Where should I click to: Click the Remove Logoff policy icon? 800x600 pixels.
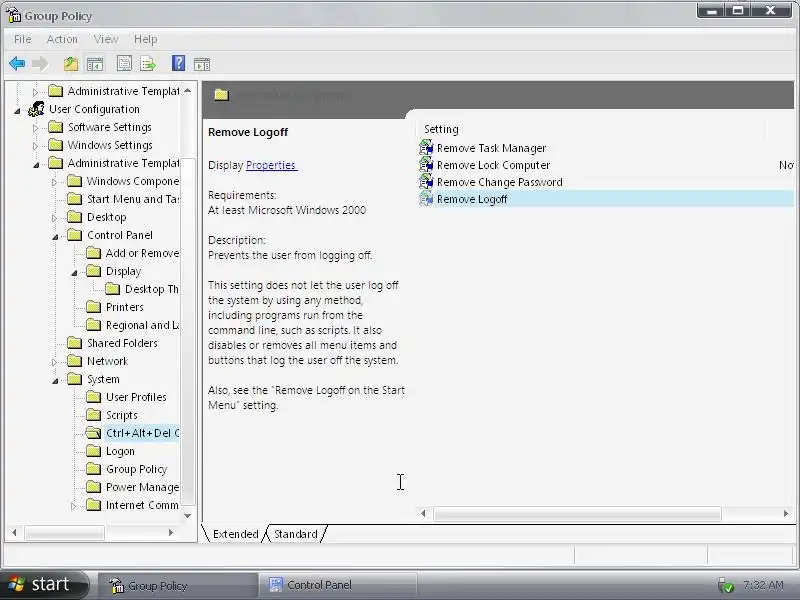point(426,198)
